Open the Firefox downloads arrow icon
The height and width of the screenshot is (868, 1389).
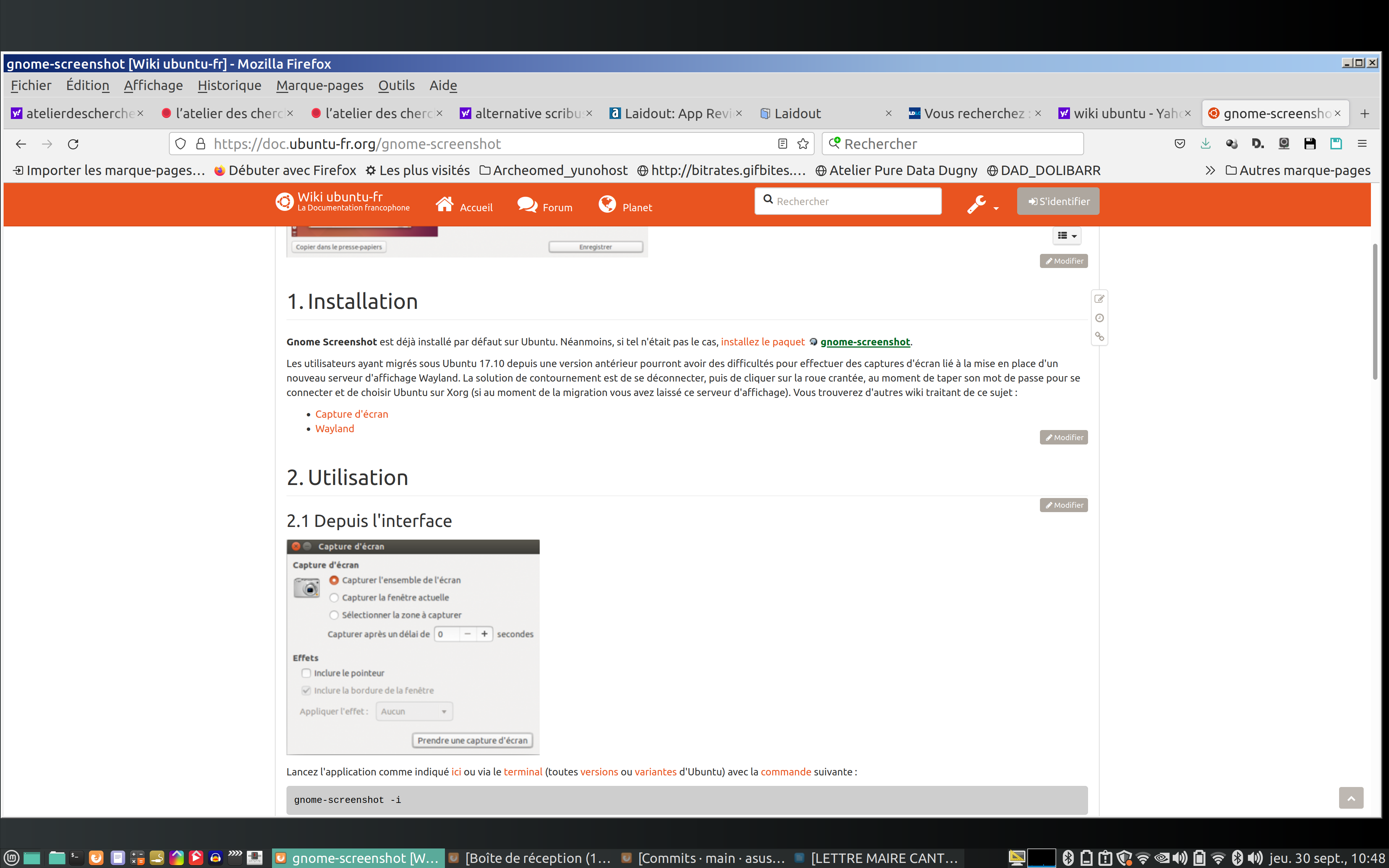[x=1205, y=144]
